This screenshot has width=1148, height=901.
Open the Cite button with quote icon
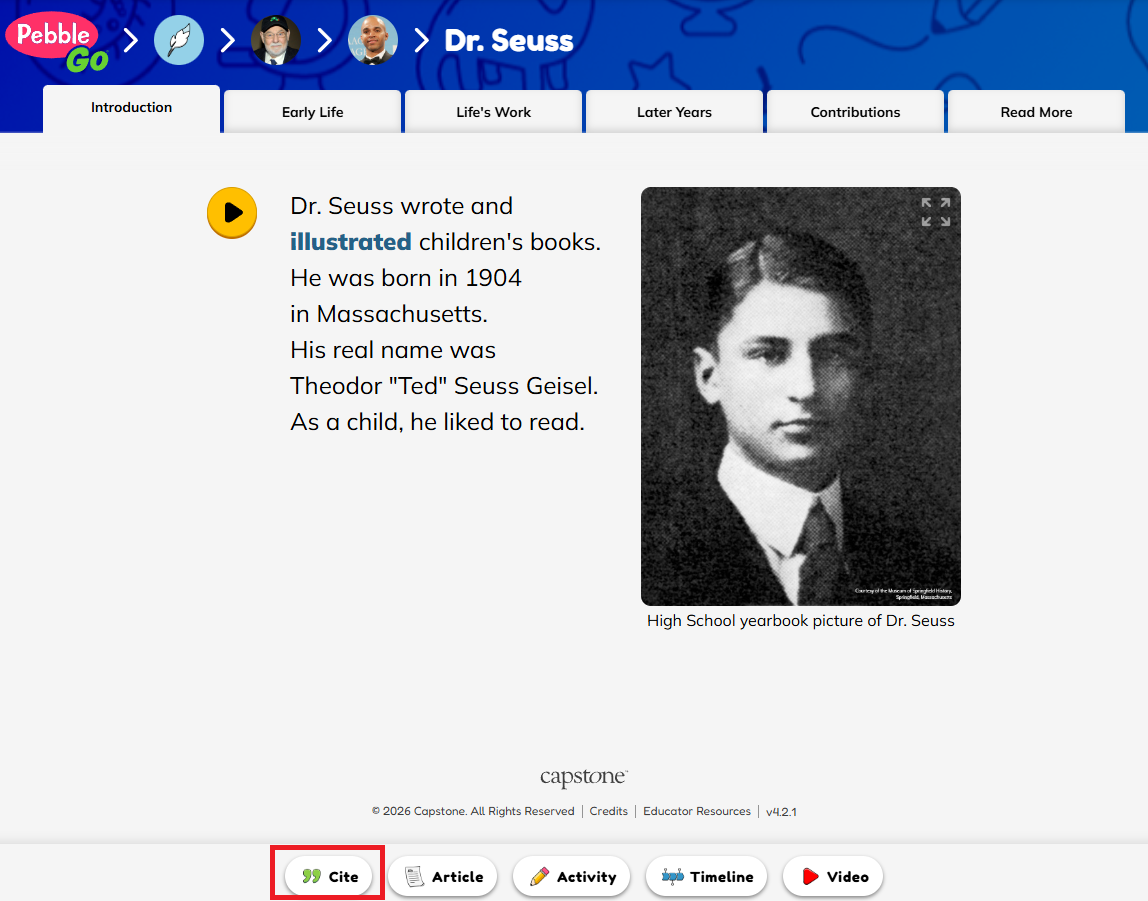pyautogui.click(x=329, y=876)
